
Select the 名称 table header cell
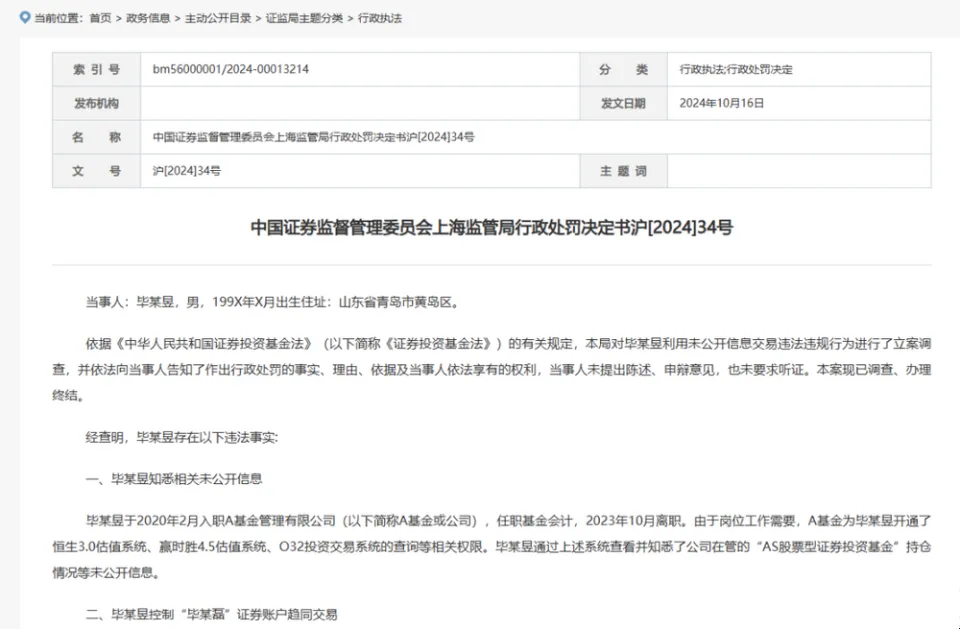point(95,137)
